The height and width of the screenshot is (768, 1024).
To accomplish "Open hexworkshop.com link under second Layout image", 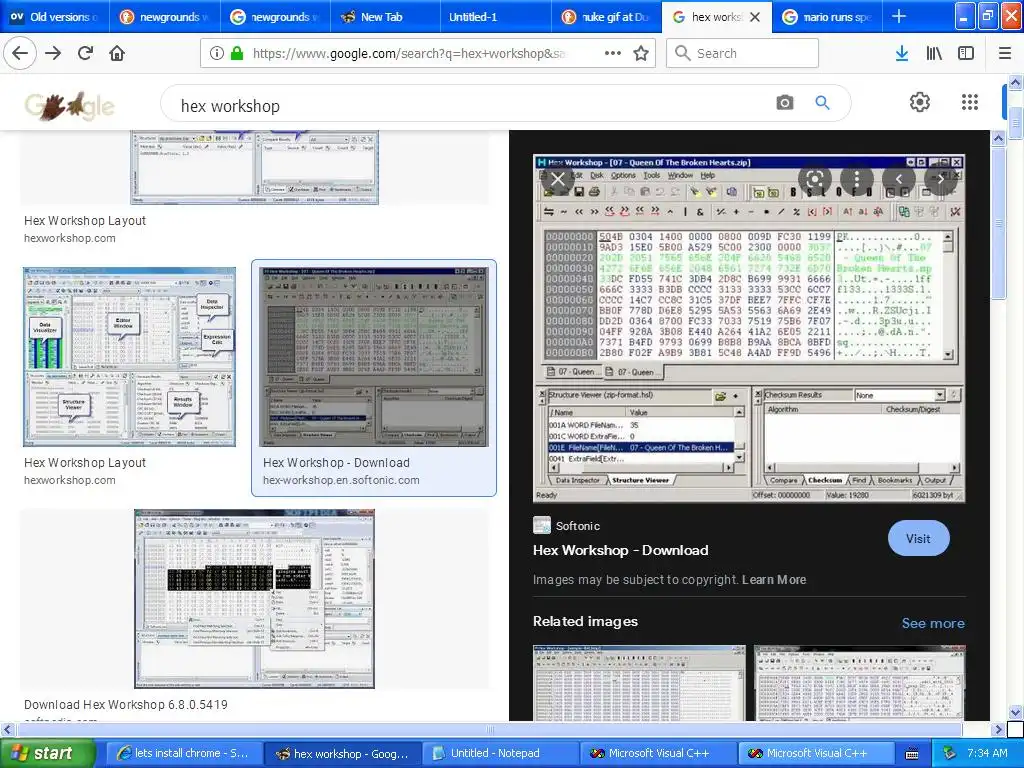I will [70, 480].
